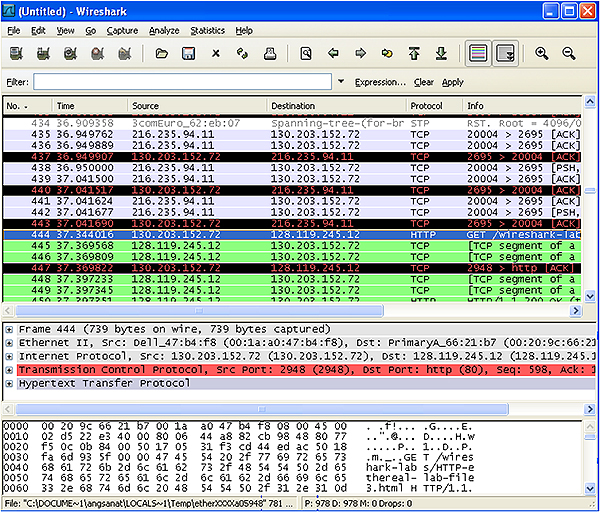Open the Edit menu

point(38,31)
